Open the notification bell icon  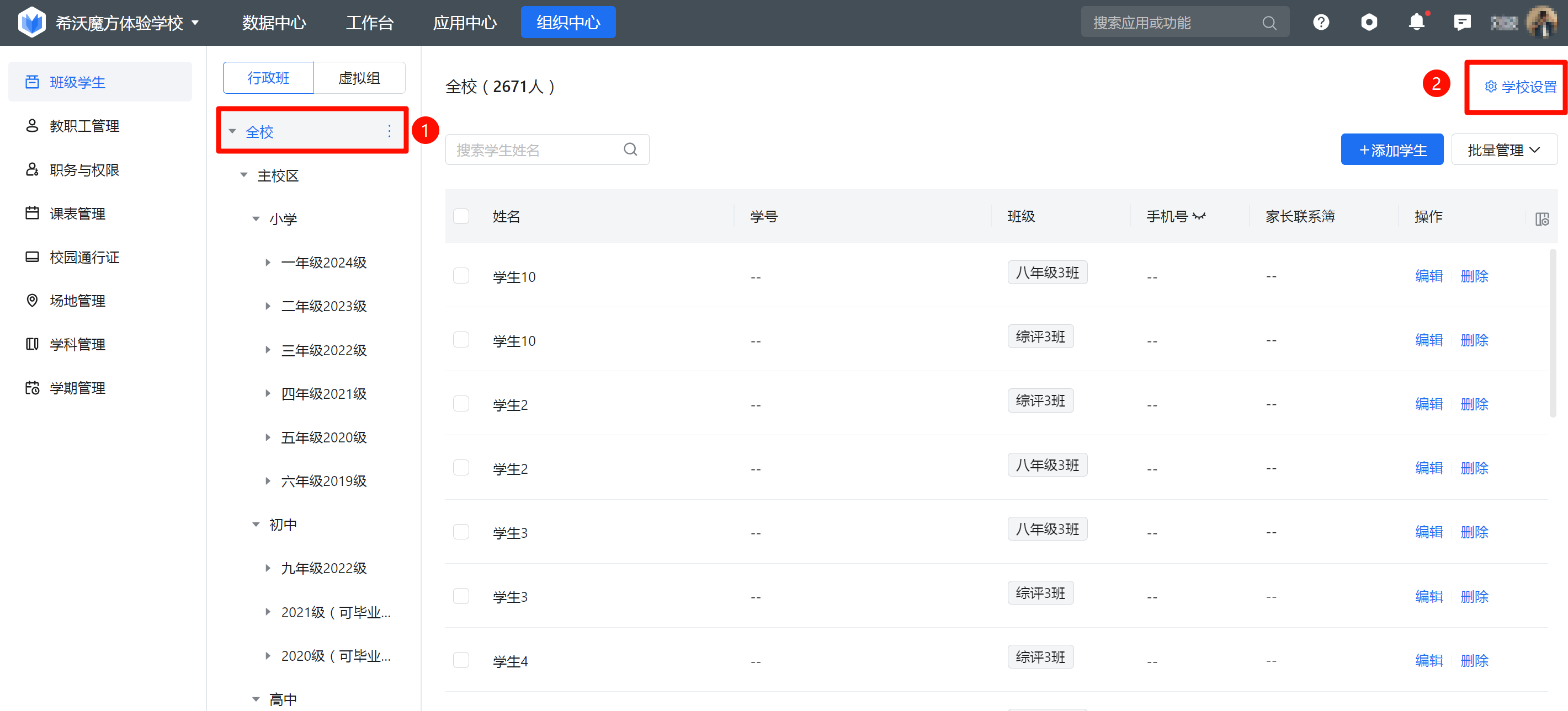pos(1416,23)
